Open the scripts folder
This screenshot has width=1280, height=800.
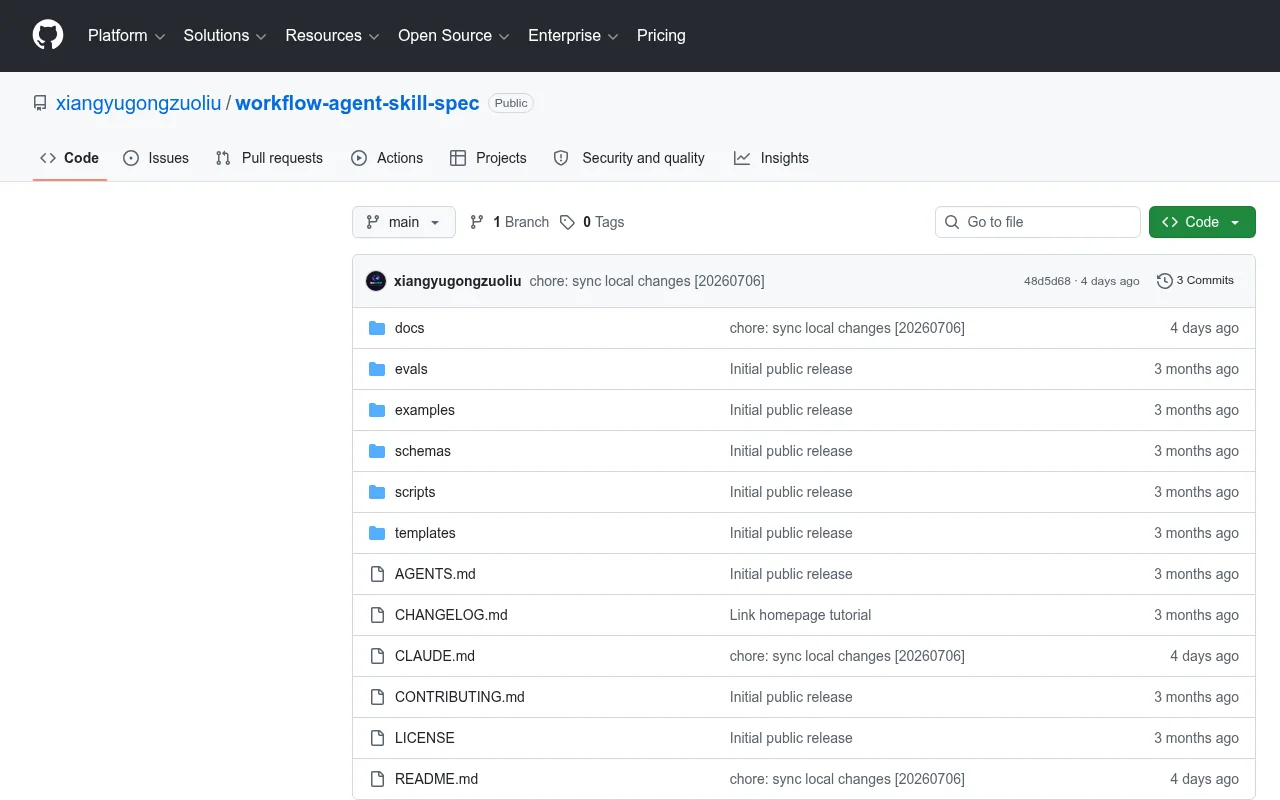click(415, 492)
